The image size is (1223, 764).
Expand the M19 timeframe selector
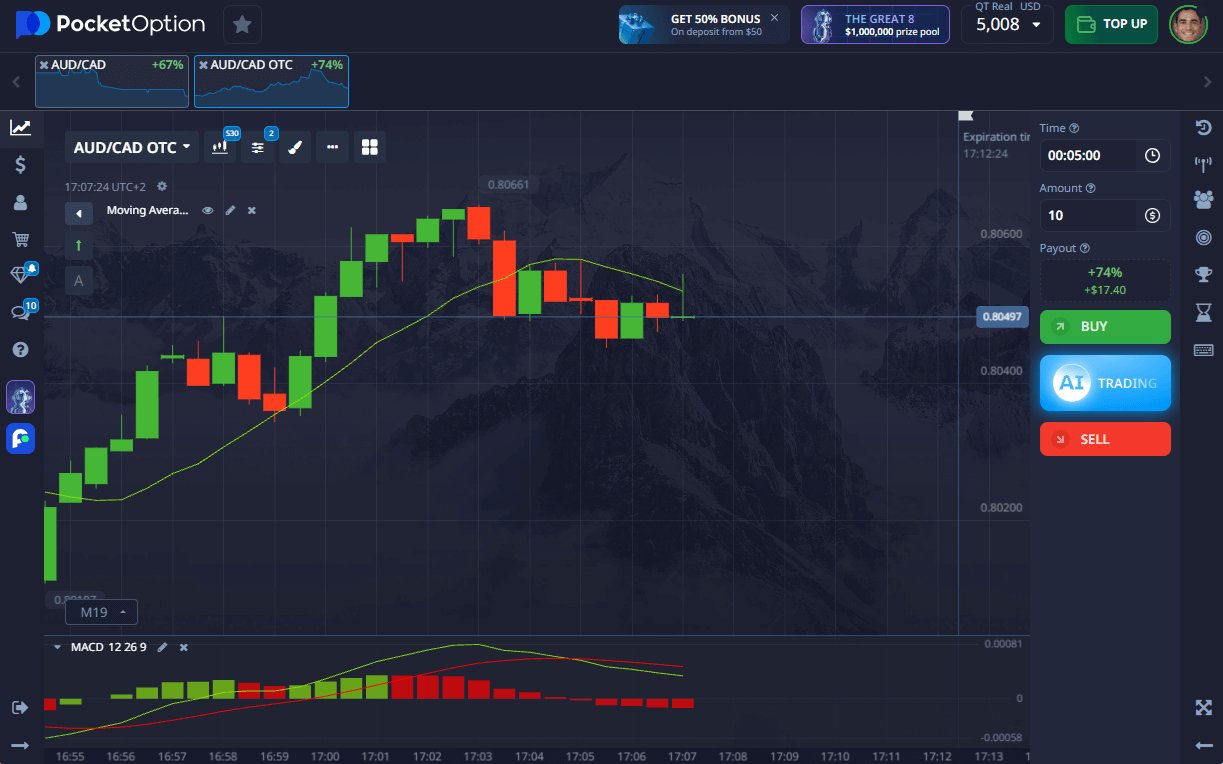tap(102, 612)
